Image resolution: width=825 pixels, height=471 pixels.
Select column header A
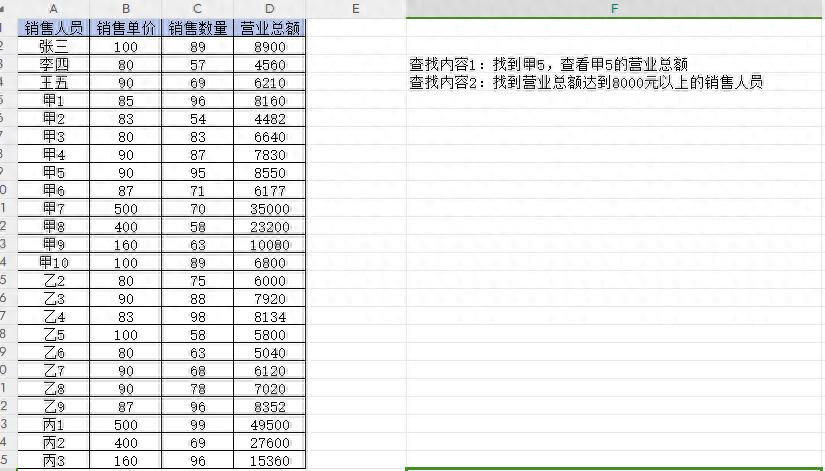coord(53,9)
